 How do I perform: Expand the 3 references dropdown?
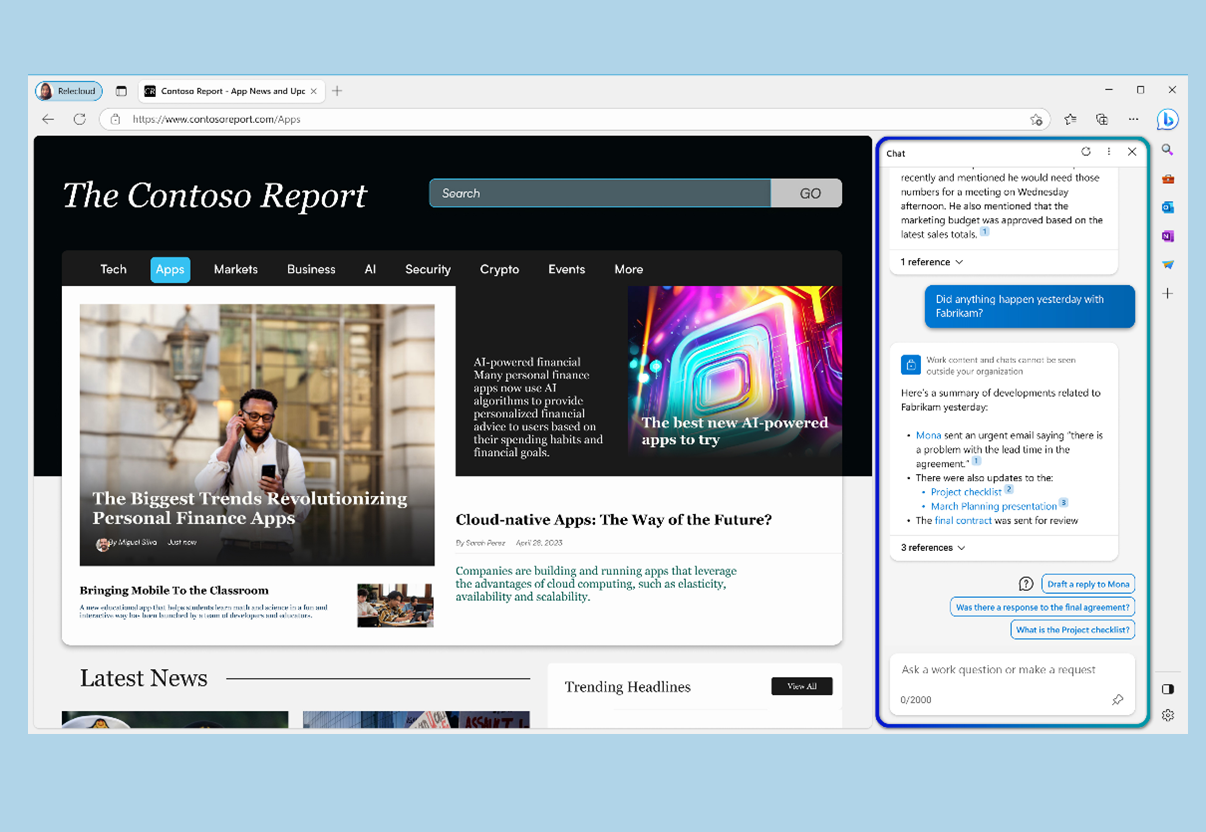pyautogui.click(x=934, y=548)
